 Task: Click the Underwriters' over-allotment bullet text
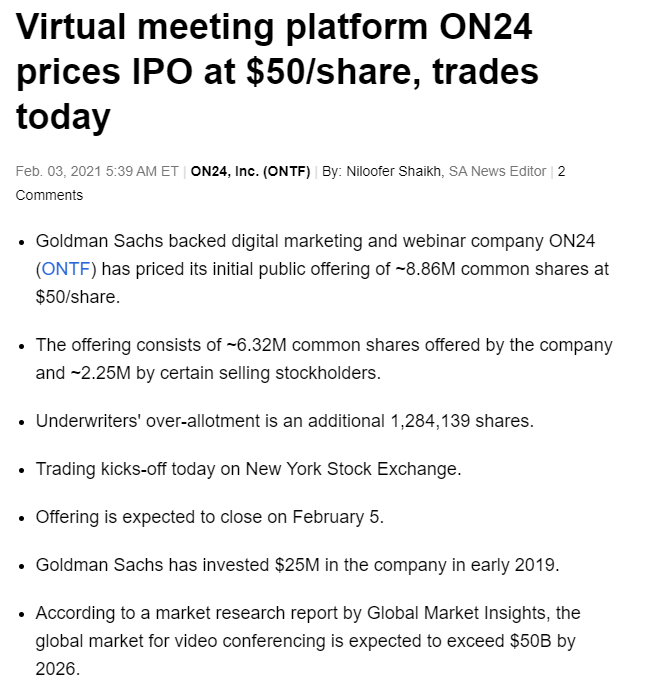point(285,421)
